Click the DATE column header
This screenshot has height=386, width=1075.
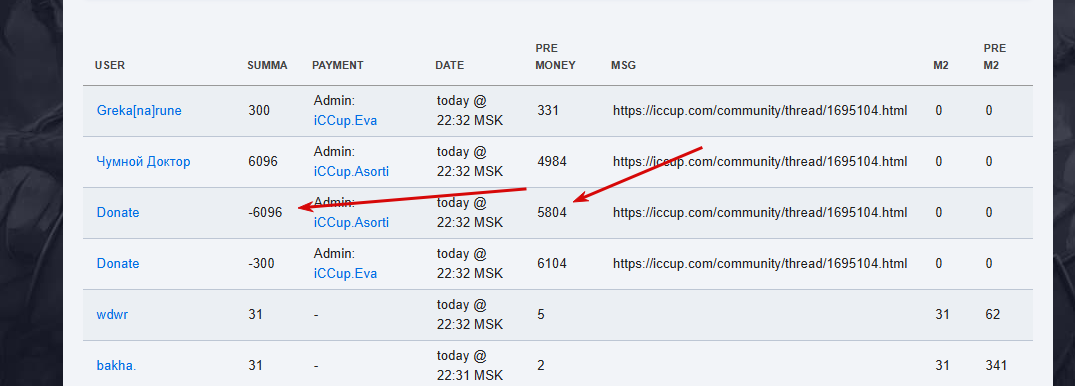(x=450, y=66)
